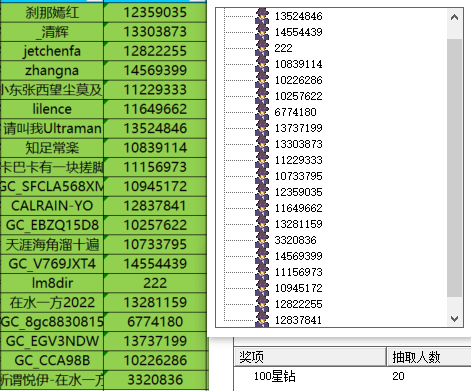Click the vertical scrollbar thumb in winner list

click(454, 168)
